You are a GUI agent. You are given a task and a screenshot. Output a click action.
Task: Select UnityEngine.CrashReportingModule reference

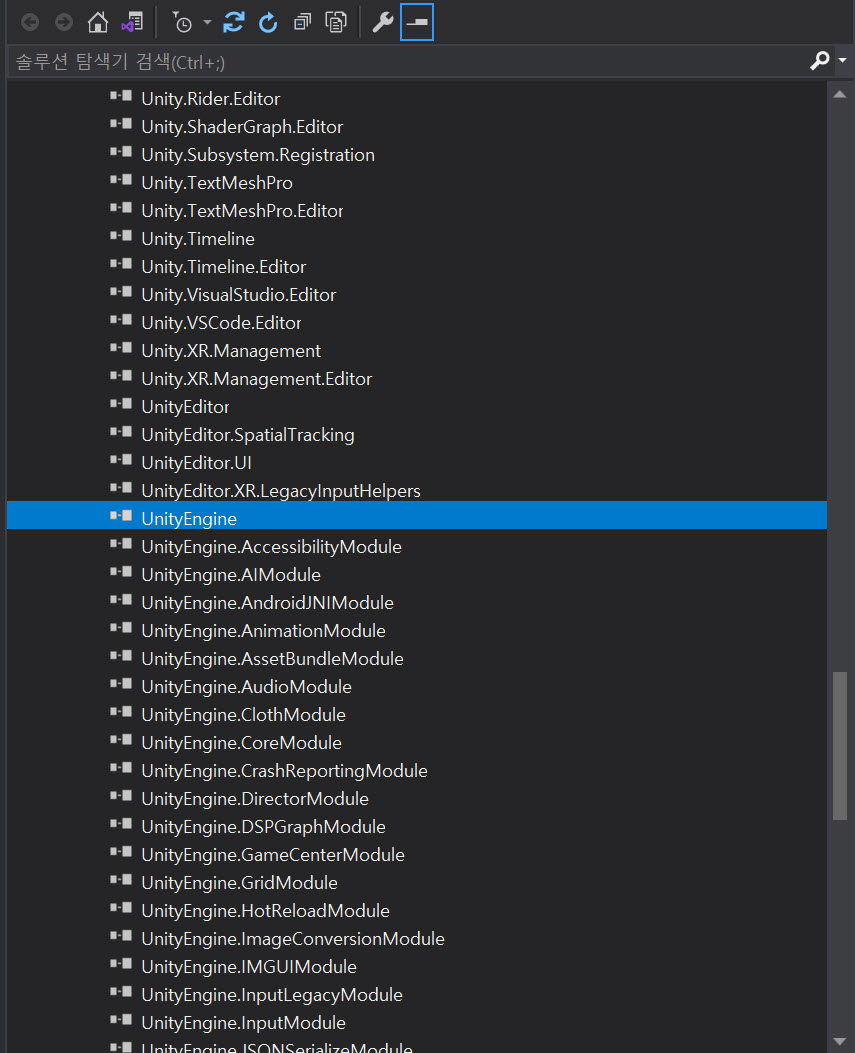click(284, 771)
